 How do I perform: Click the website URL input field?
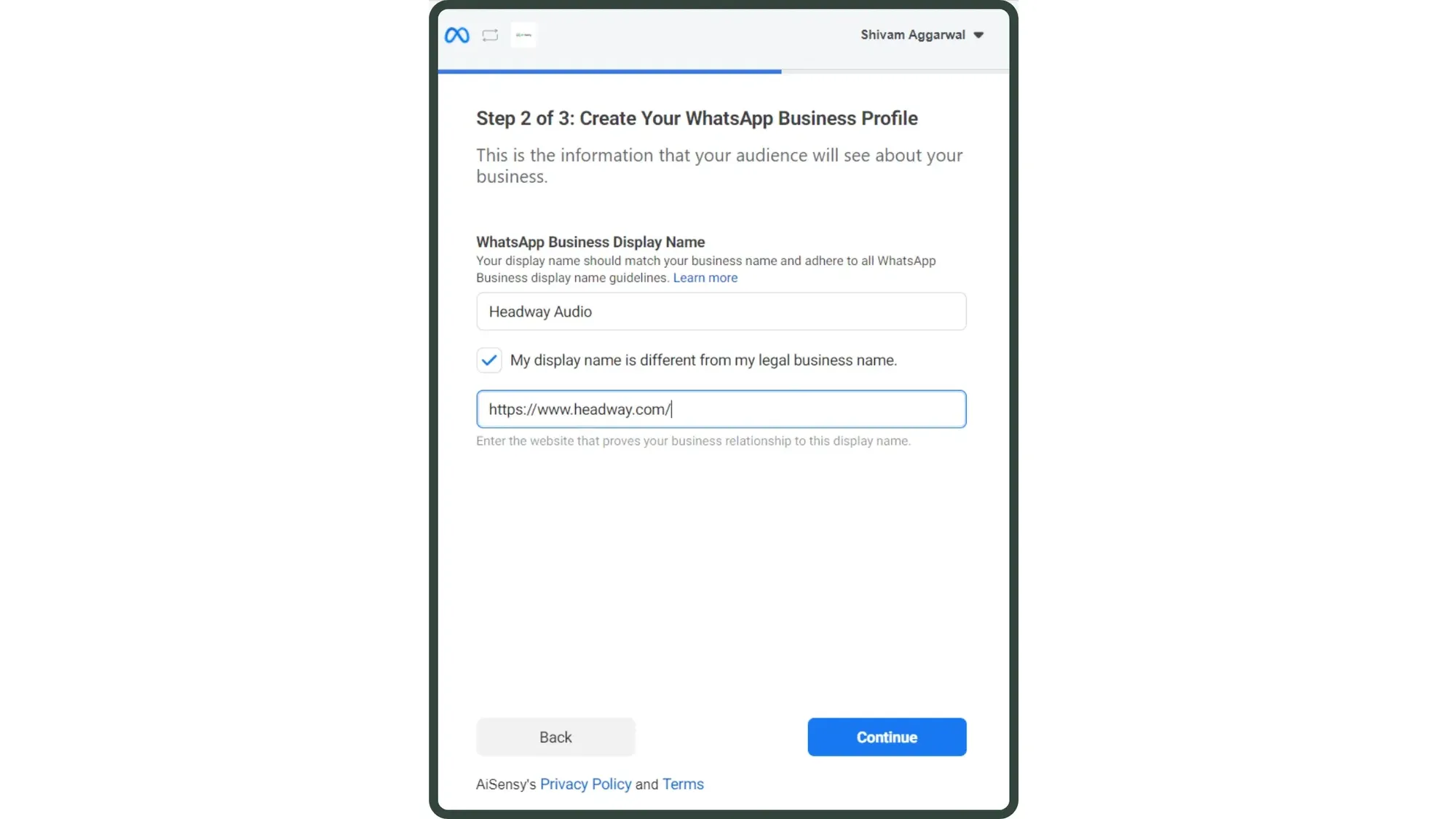pos(721,409)
